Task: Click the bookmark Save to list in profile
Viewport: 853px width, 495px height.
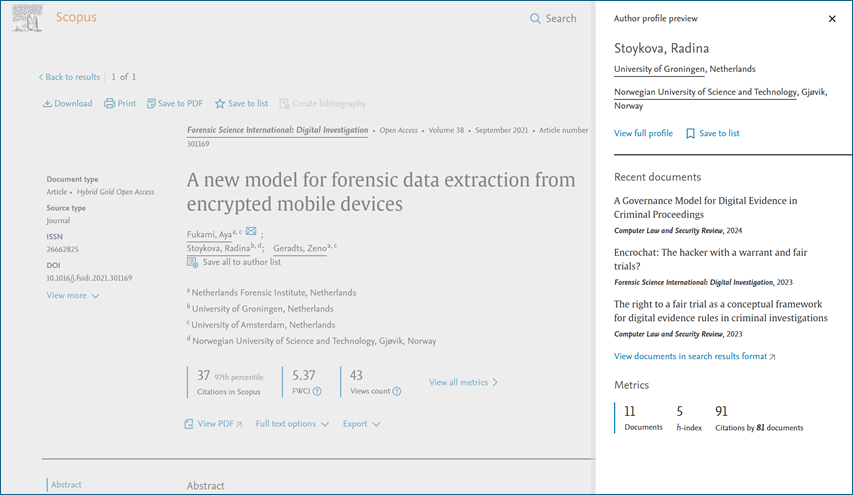Action: [690, 134]
